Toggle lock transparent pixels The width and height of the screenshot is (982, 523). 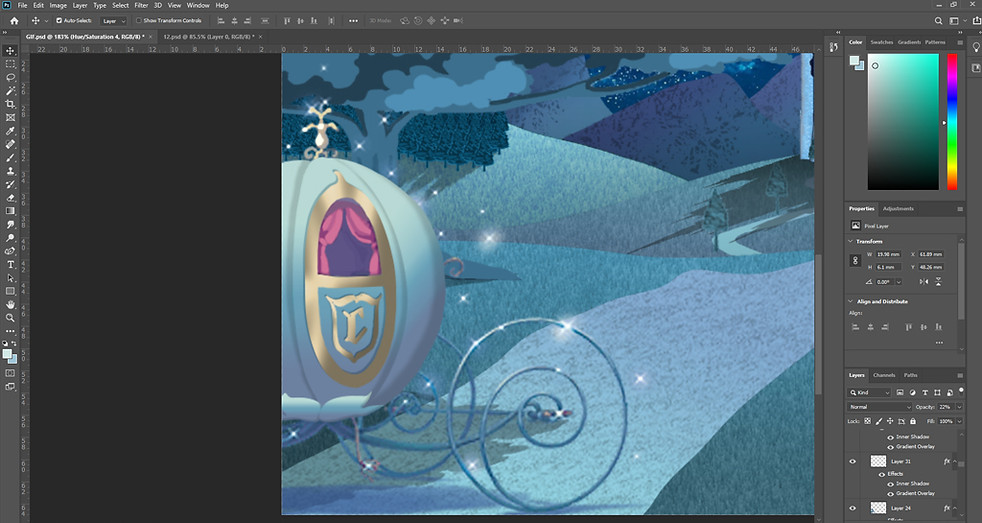867,421
